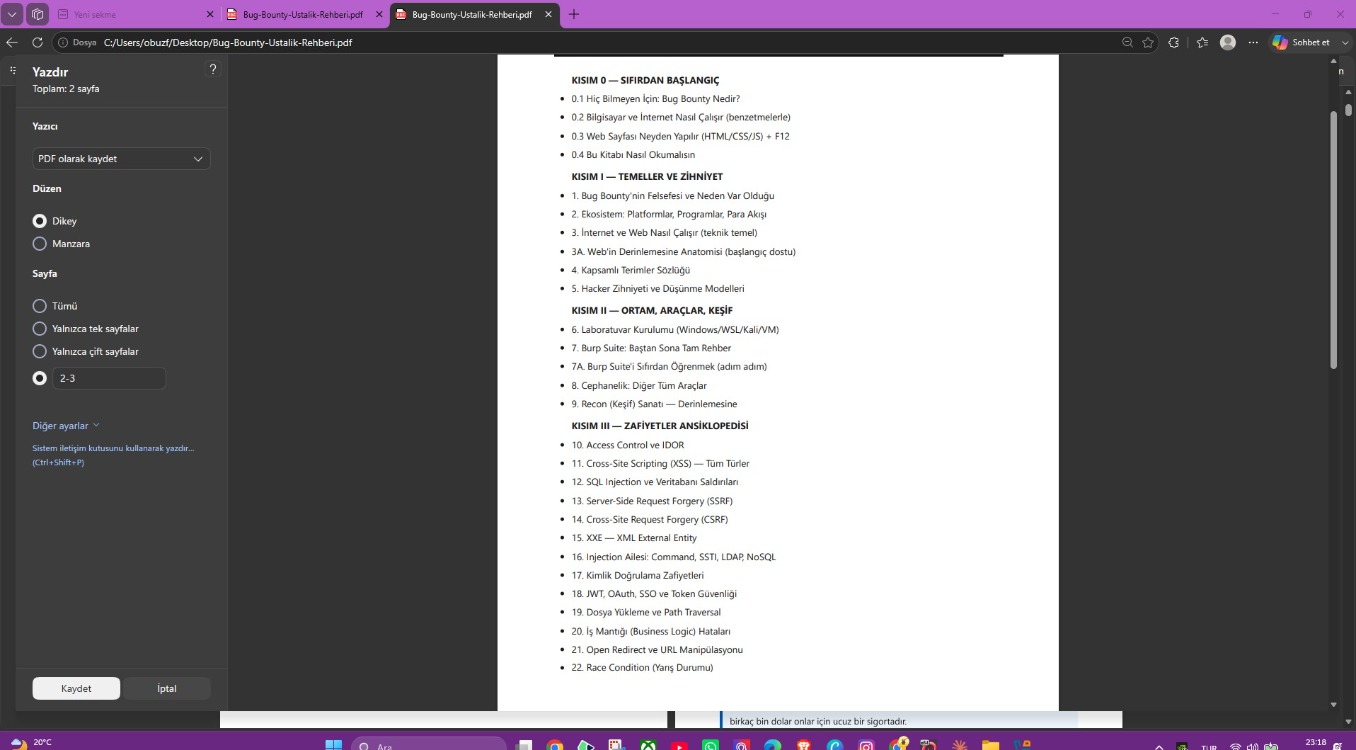This screenshot has height=750, width=1356.
Task: Select the custom page range radio button
Action: 40,378
